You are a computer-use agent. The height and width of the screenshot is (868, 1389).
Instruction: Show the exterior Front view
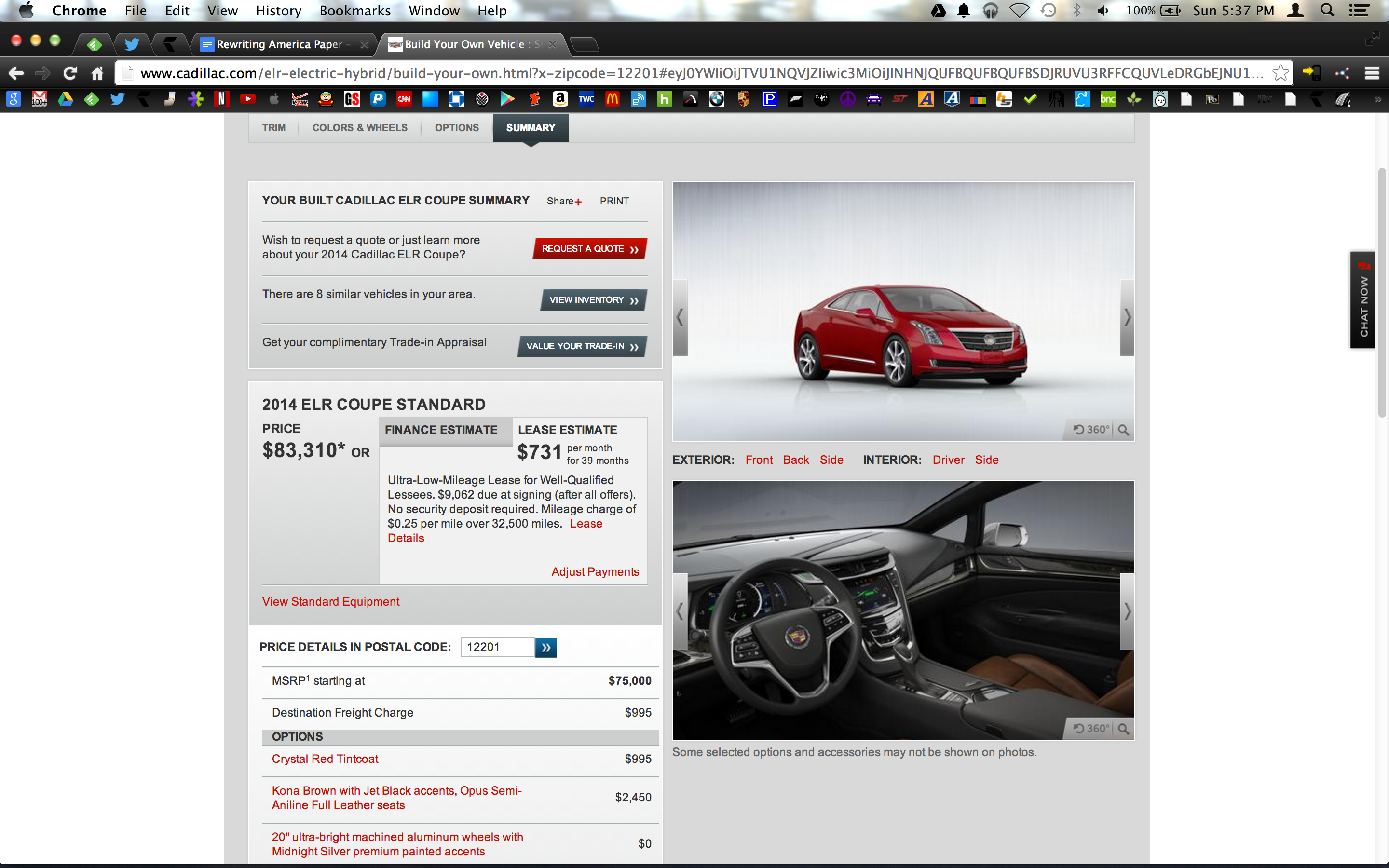tap(759, 460)
